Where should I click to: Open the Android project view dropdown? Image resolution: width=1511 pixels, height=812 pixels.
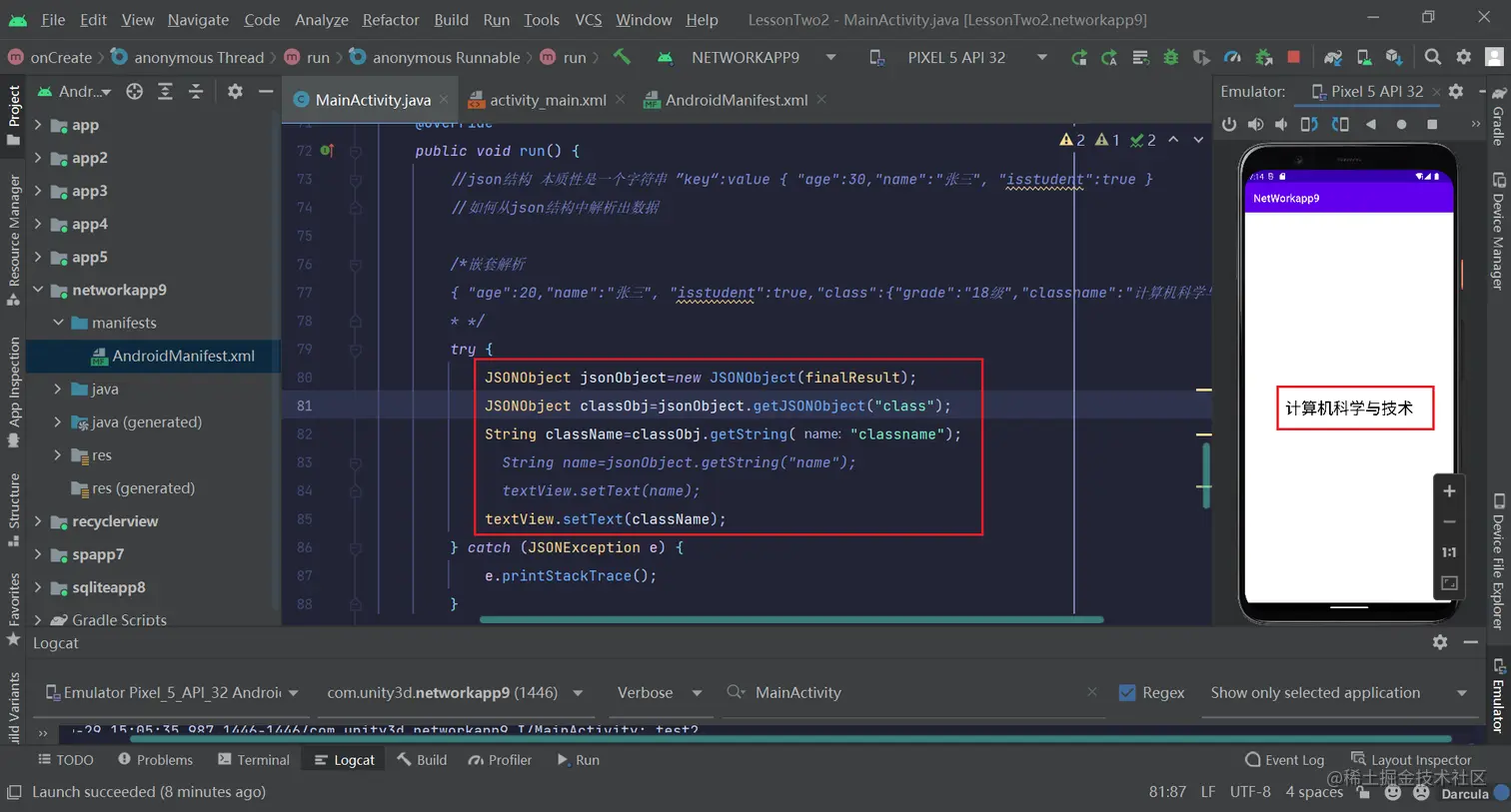(74, 91)
